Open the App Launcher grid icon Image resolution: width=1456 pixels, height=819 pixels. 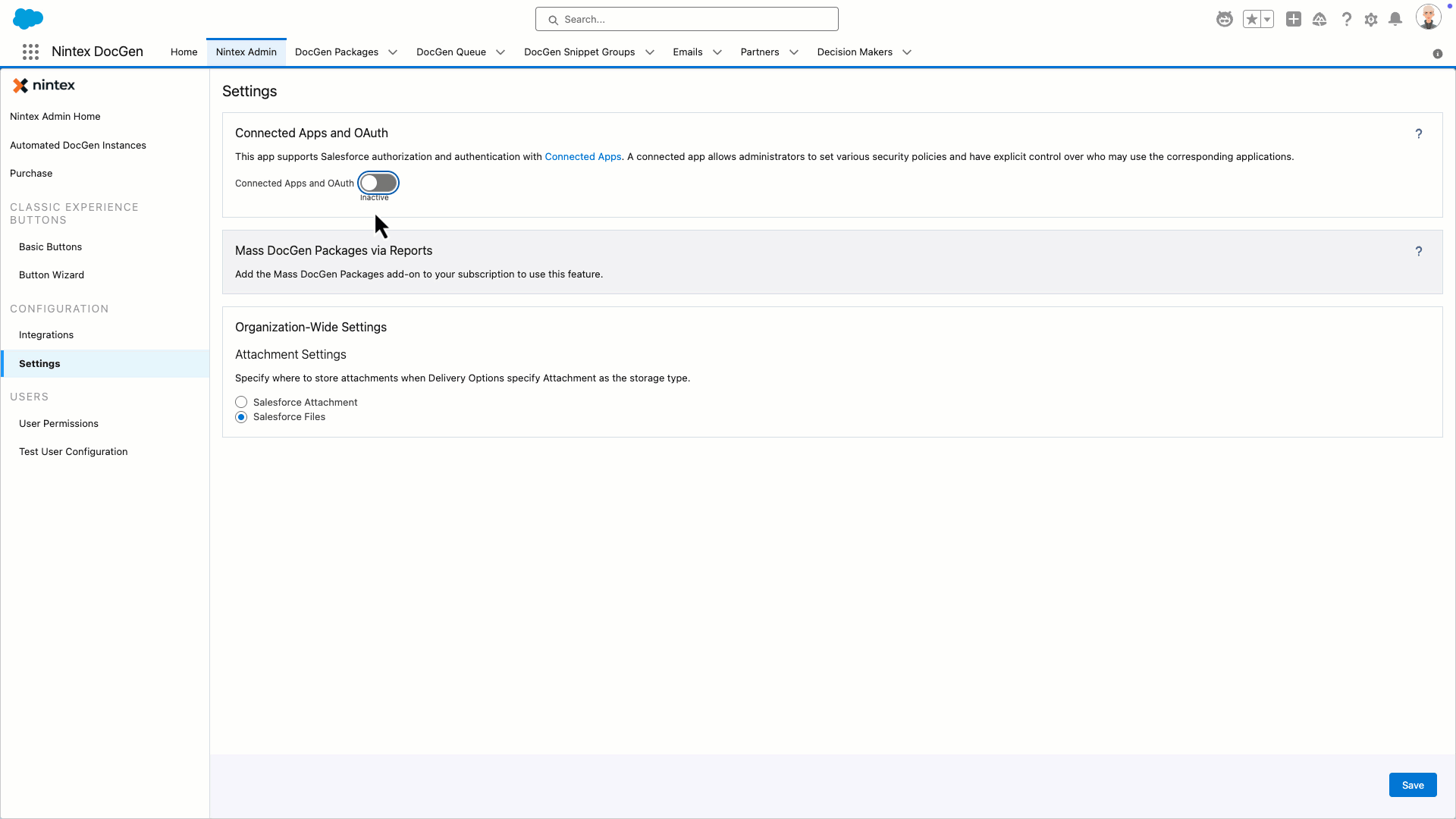point(30,52)
